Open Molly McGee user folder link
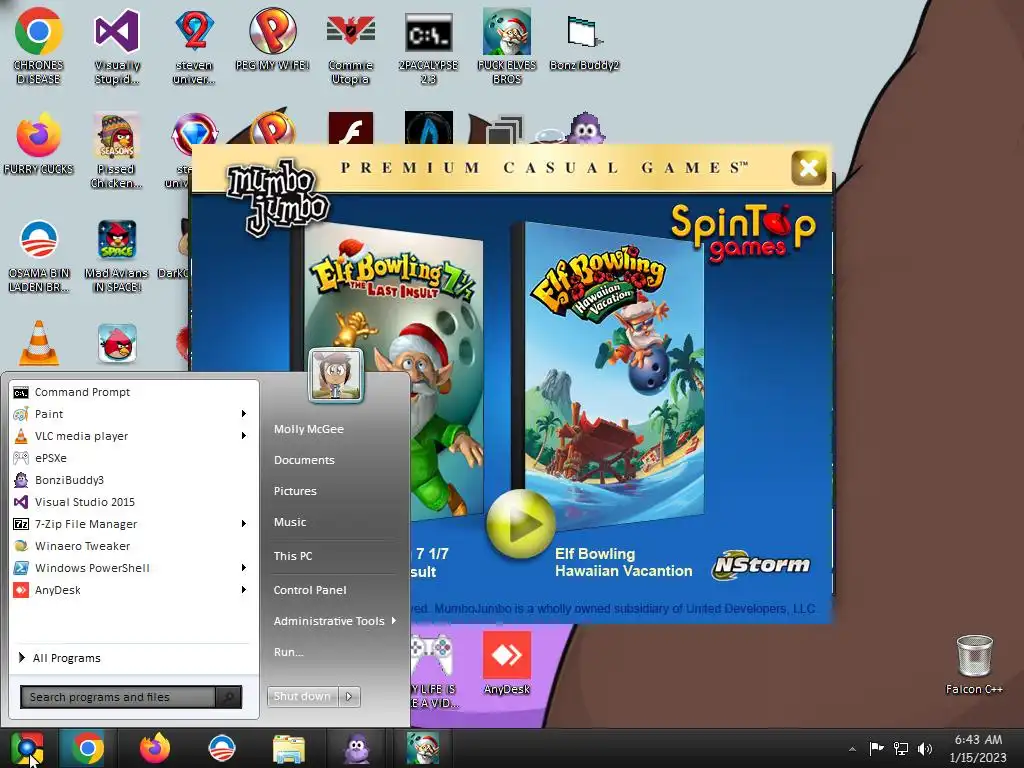 [x=309, y=429]
